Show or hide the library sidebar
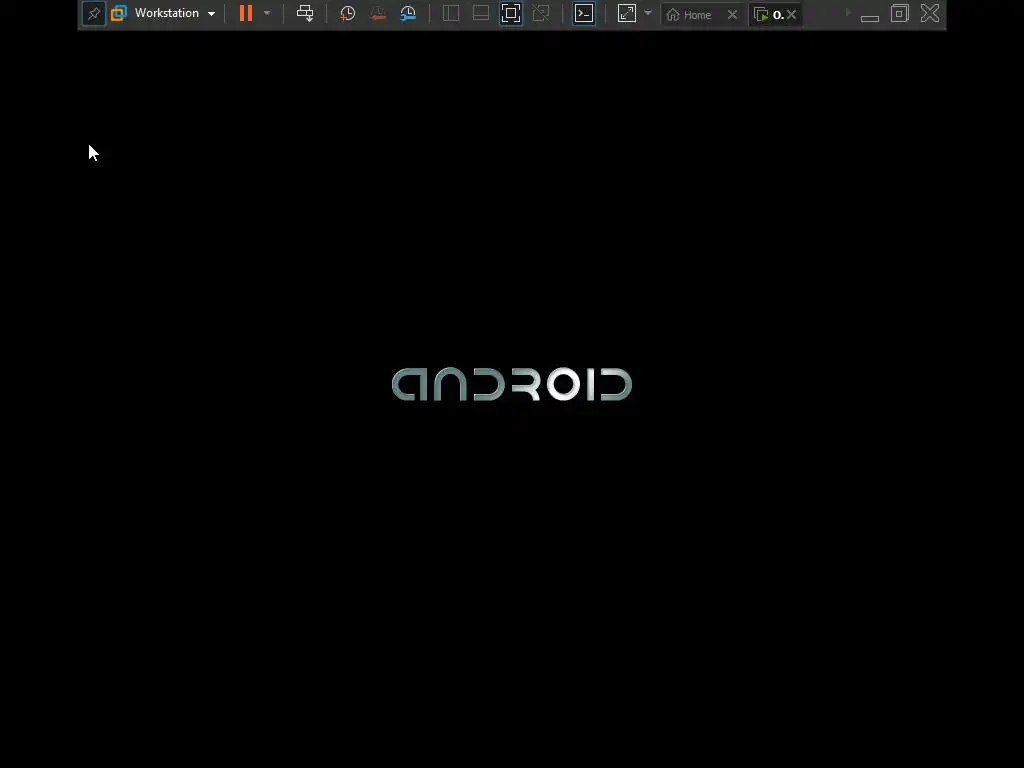Viewport: 1024px width, 768px height. coord(451,13)
